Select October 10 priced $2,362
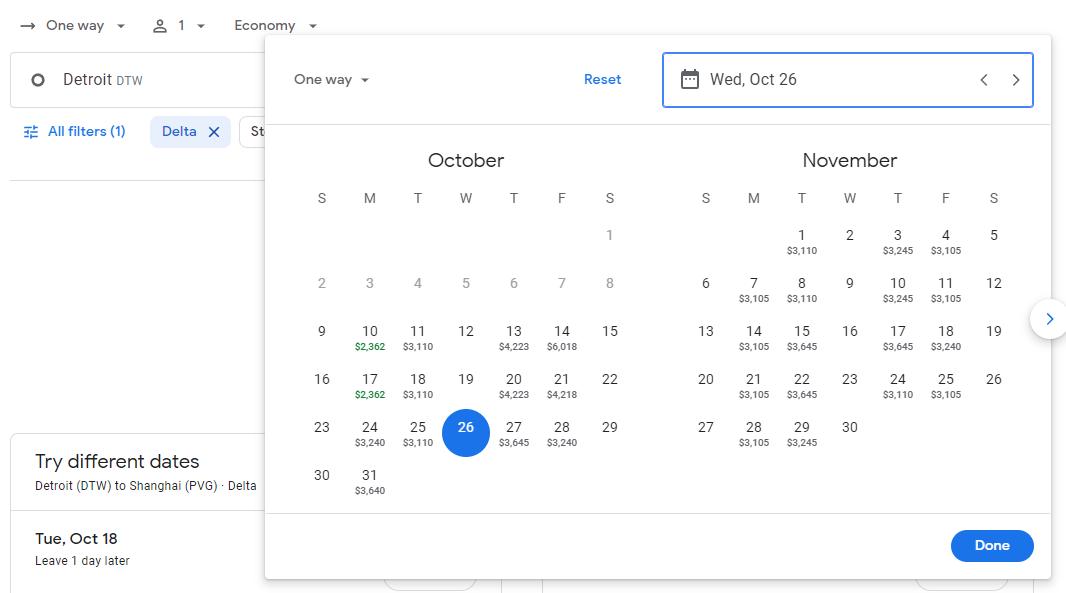1066x593 pixels. point(370,337)
